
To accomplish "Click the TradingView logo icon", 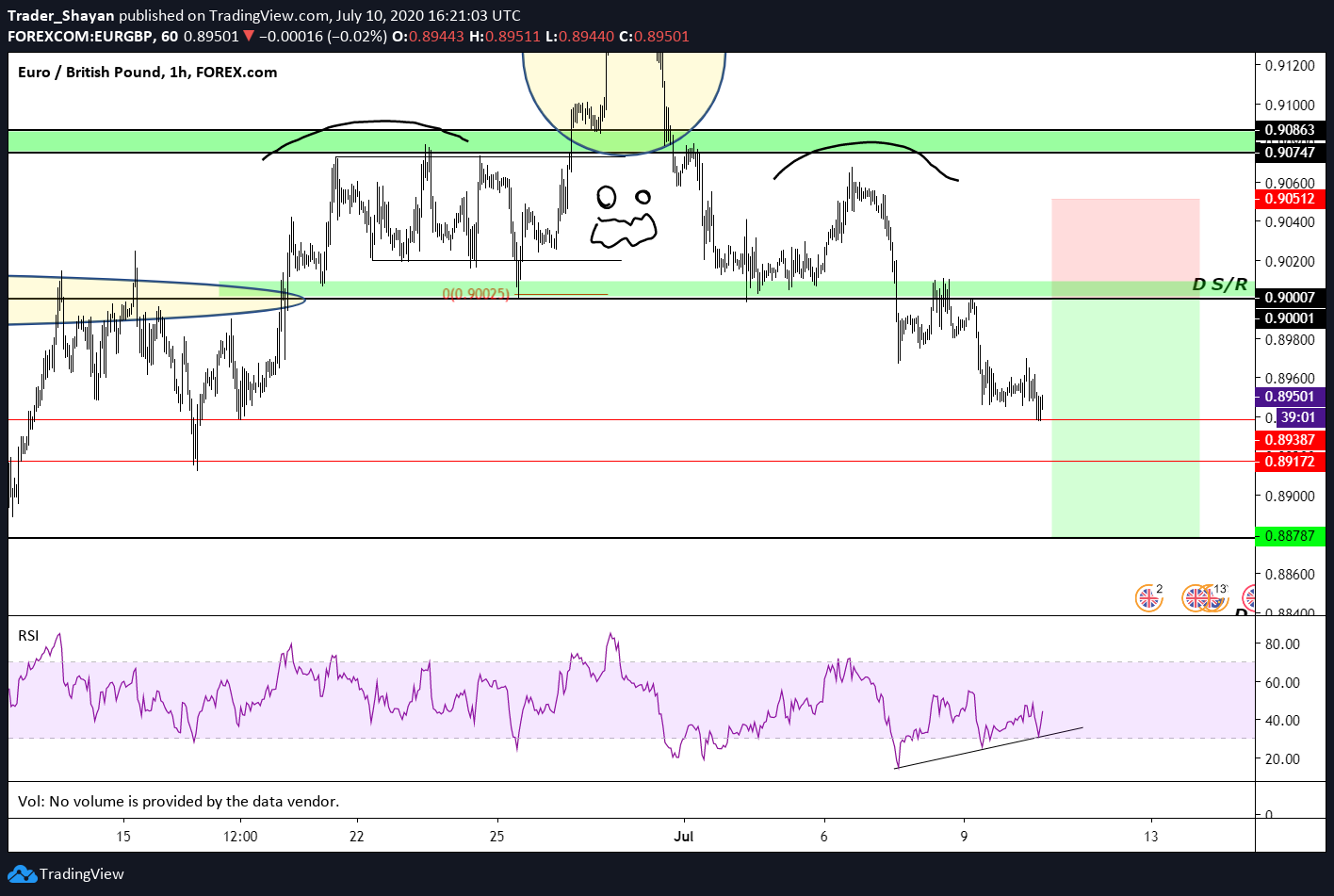I will pyautogui.click(x=21, y=873).
